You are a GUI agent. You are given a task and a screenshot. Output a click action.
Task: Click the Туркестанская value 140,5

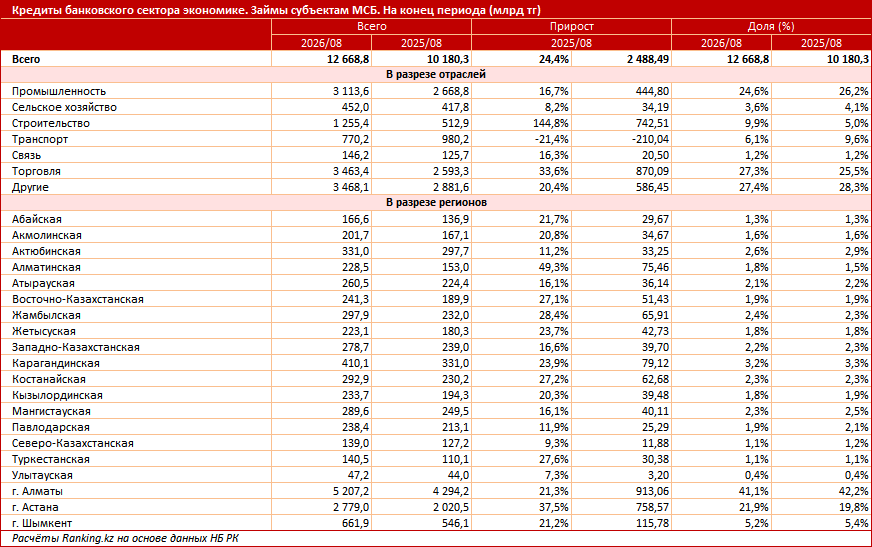(355, 460)
